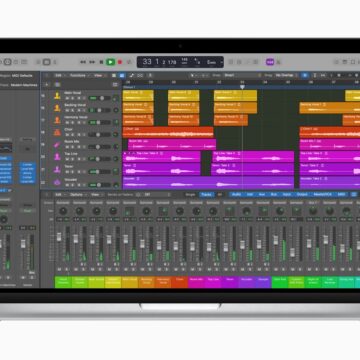Image resolution: width=360 pixels, height=360 pixels.
Task: Click the Stop button in the transport
Action: point(101,62)
